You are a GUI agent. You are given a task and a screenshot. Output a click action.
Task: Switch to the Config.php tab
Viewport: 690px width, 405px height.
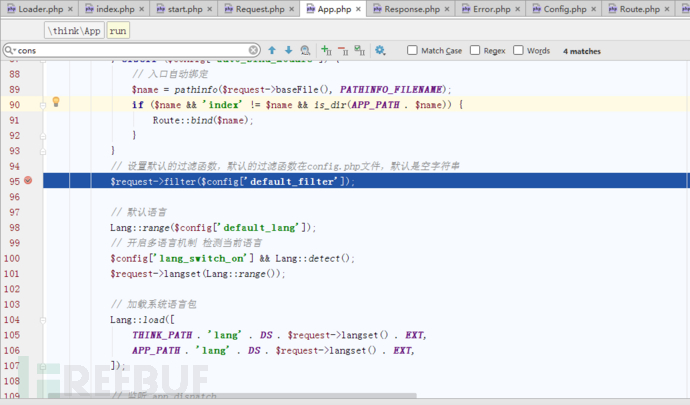[x=564, y=9]
